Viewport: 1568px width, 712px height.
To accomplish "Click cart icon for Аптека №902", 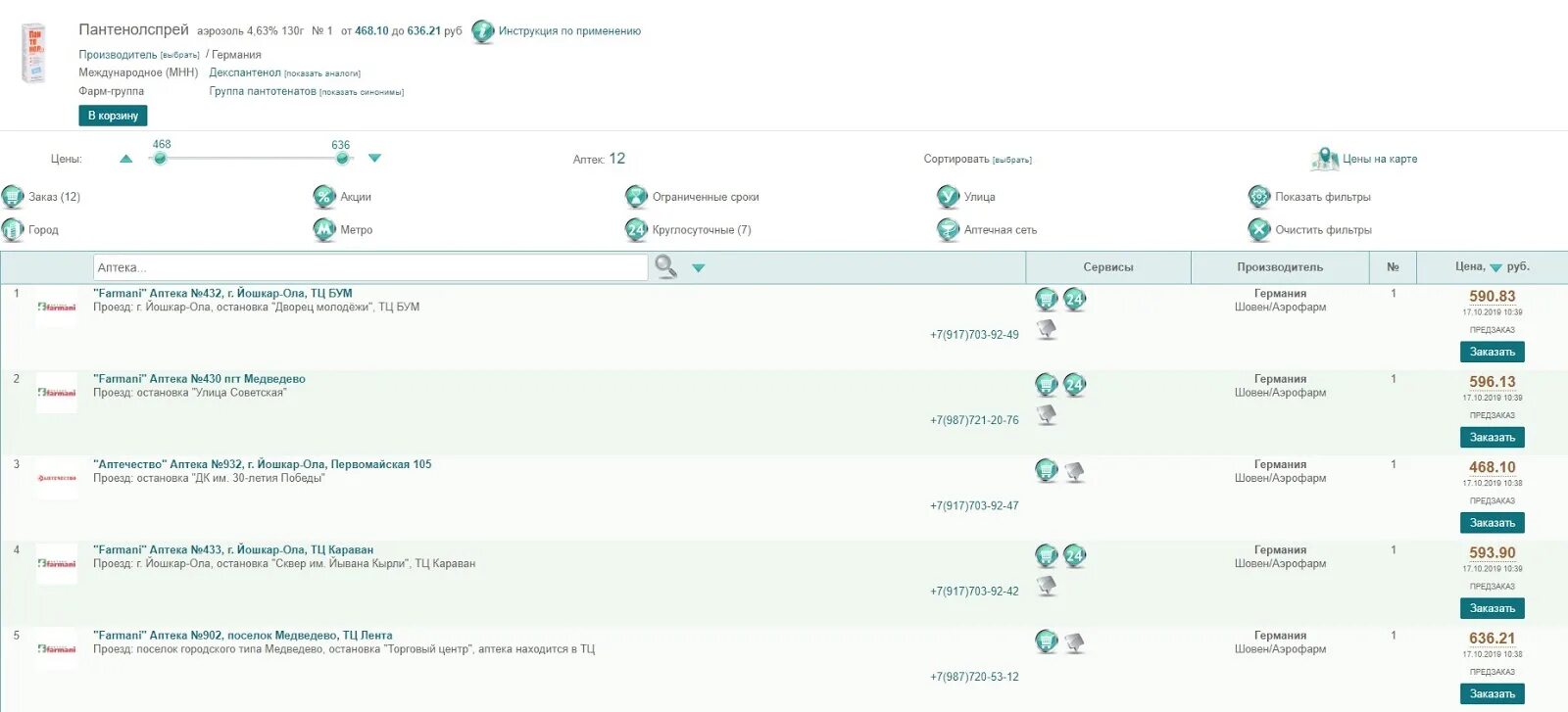I will pyautogui.click(x=1047, y=642).
